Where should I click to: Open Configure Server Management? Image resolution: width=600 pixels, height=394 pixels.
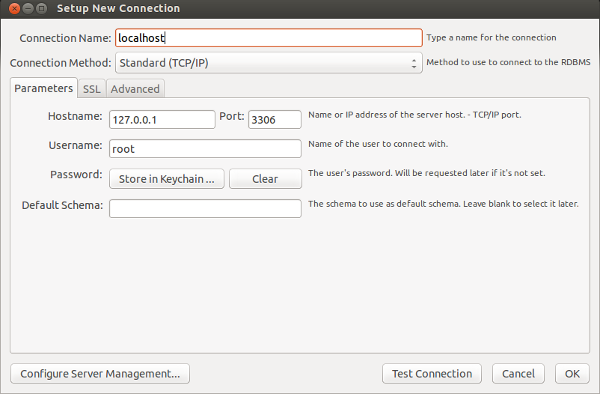point(100,374)
